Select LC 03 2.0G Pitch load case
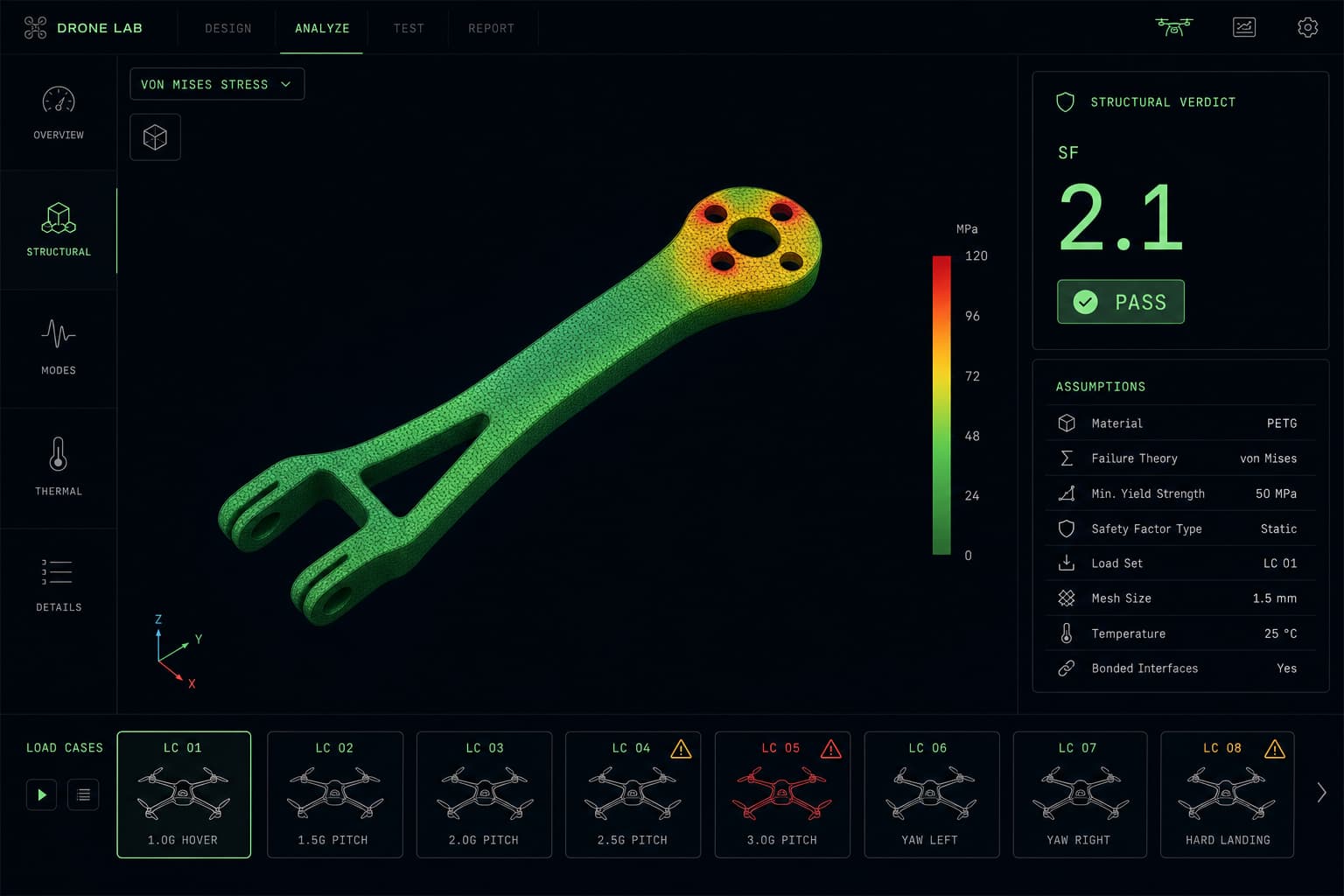Image resolution: width=1344 pixels, height=896 pixels. (484, 794)
